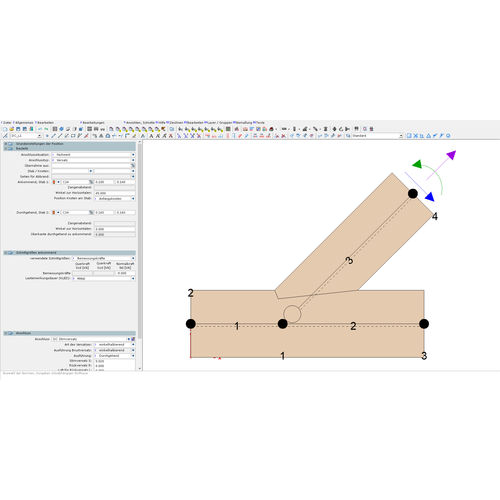This screenshot has height=500, width=500.
Task: Click the purple axis arrow handle in drawing
Action: [451, 155]
